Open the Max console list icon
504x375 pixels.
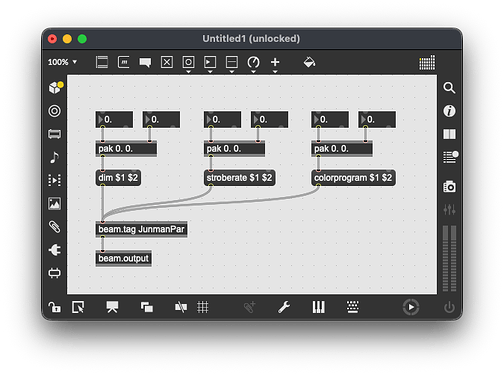[x=450, y=157]
